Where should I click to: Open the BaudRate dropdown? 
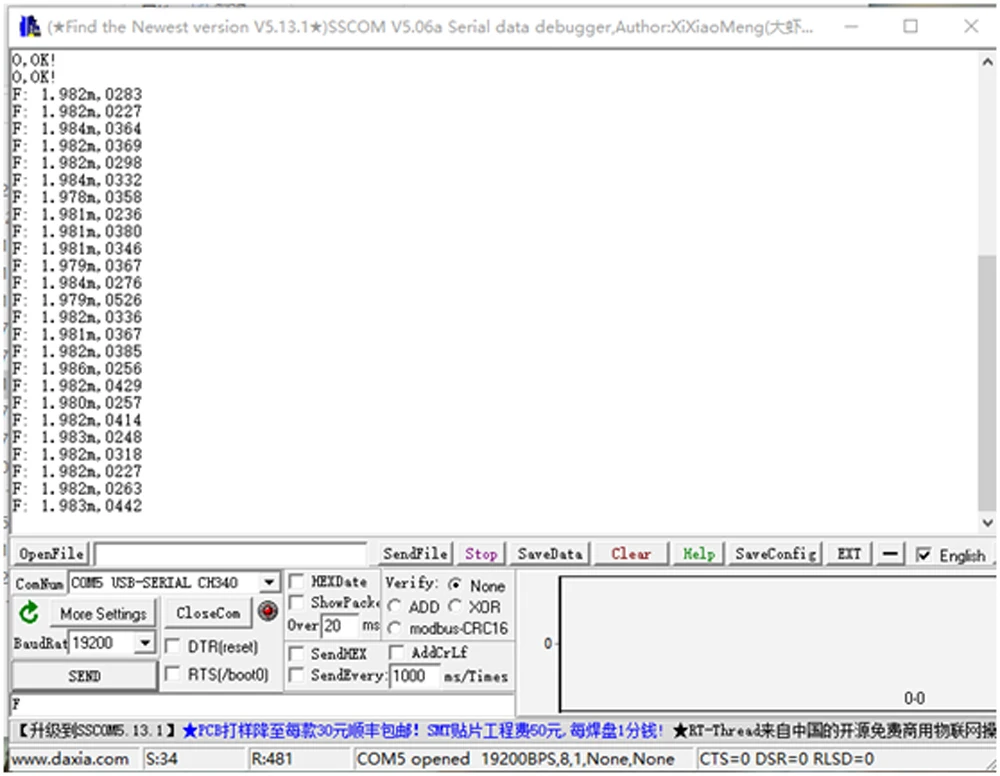click(x=145, y=643)
